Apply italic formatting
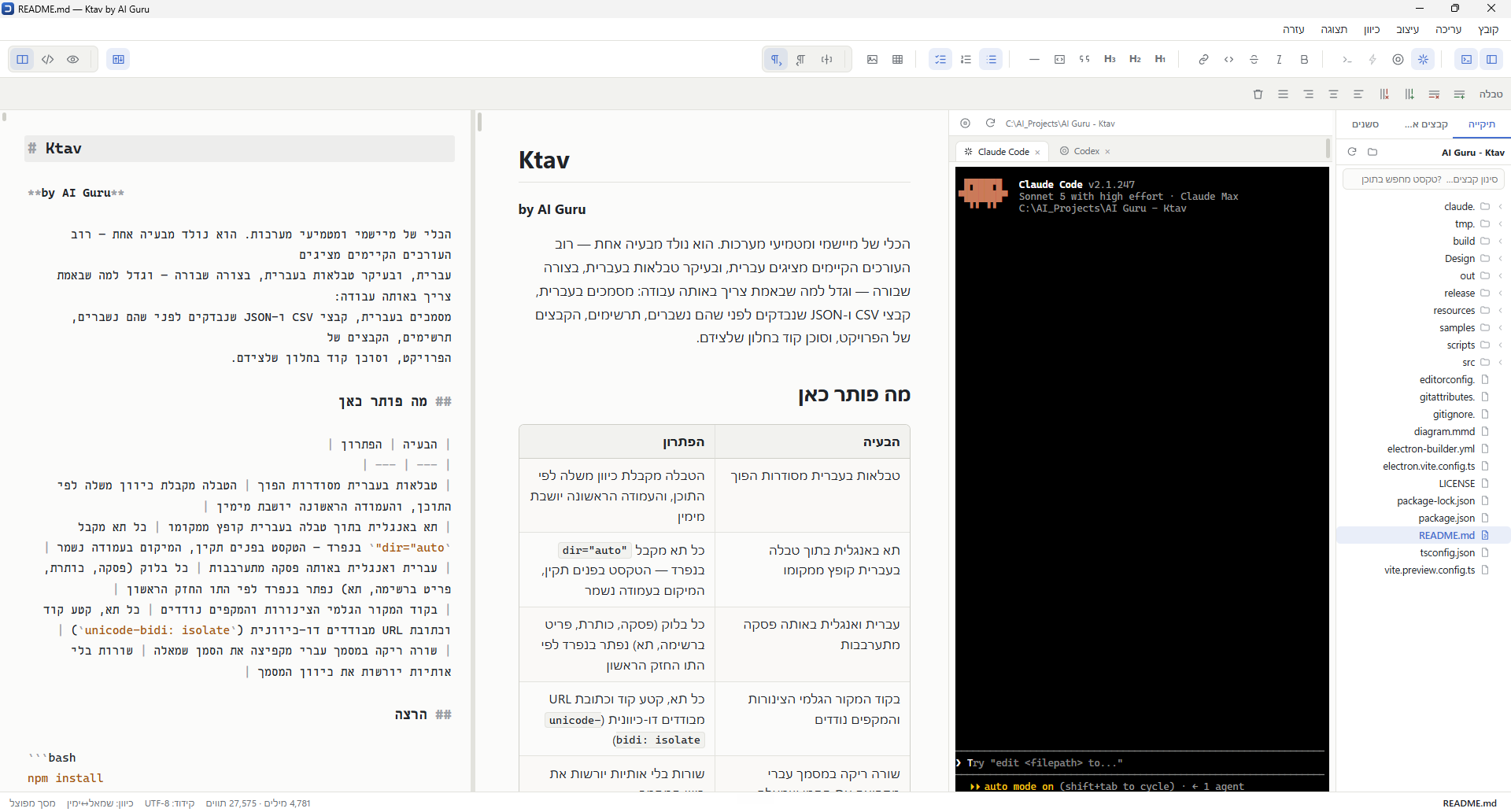Screen dimensions: 1511x812 (x=1279, y=59)
